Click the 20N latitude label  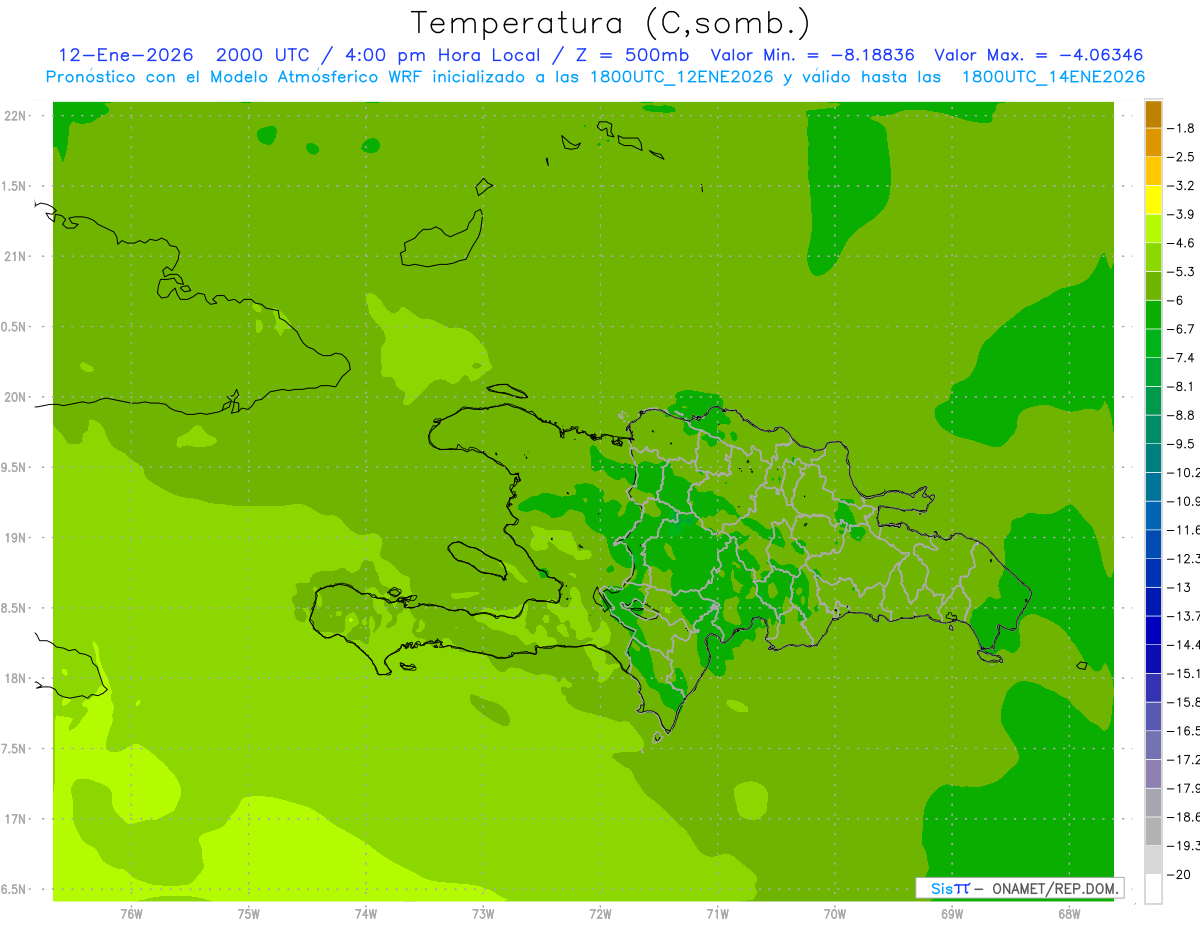point(17,397)
